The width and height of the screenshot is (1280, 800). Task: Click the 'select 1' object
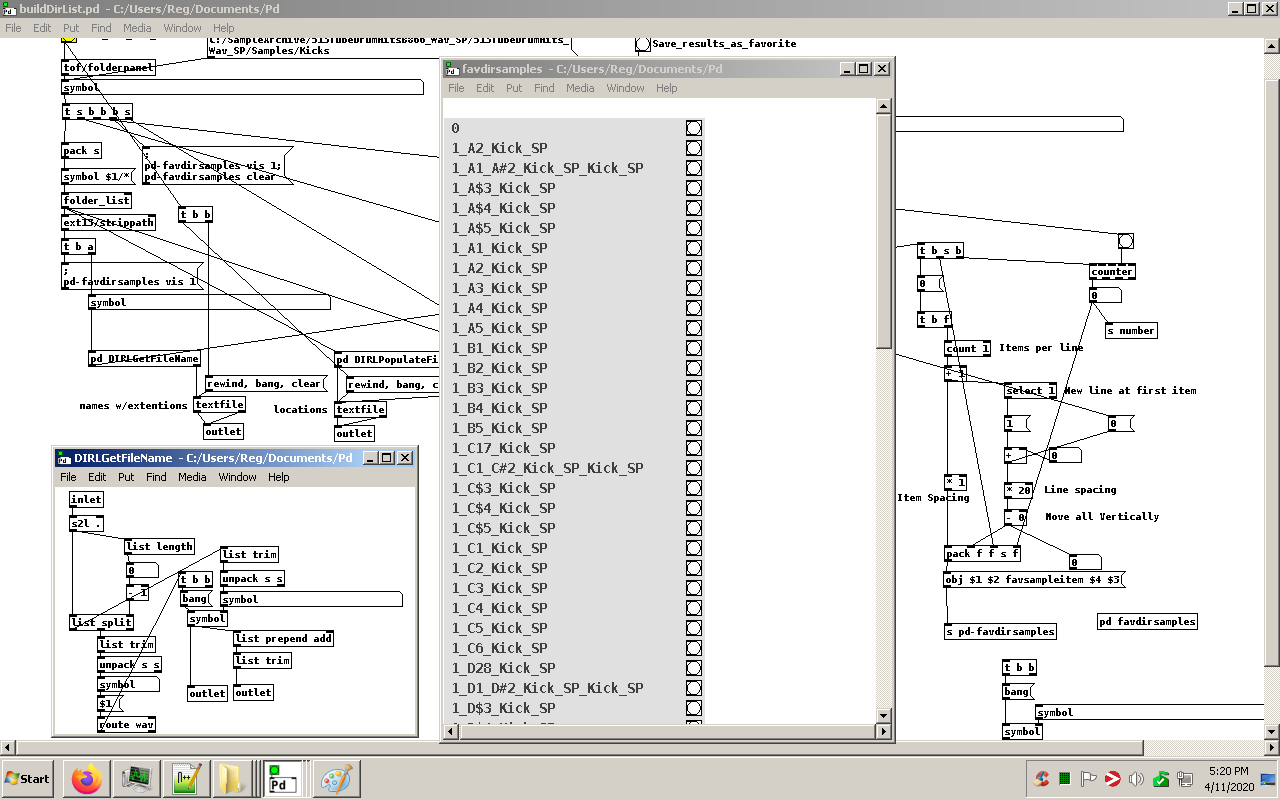(x=1031, y=390)
